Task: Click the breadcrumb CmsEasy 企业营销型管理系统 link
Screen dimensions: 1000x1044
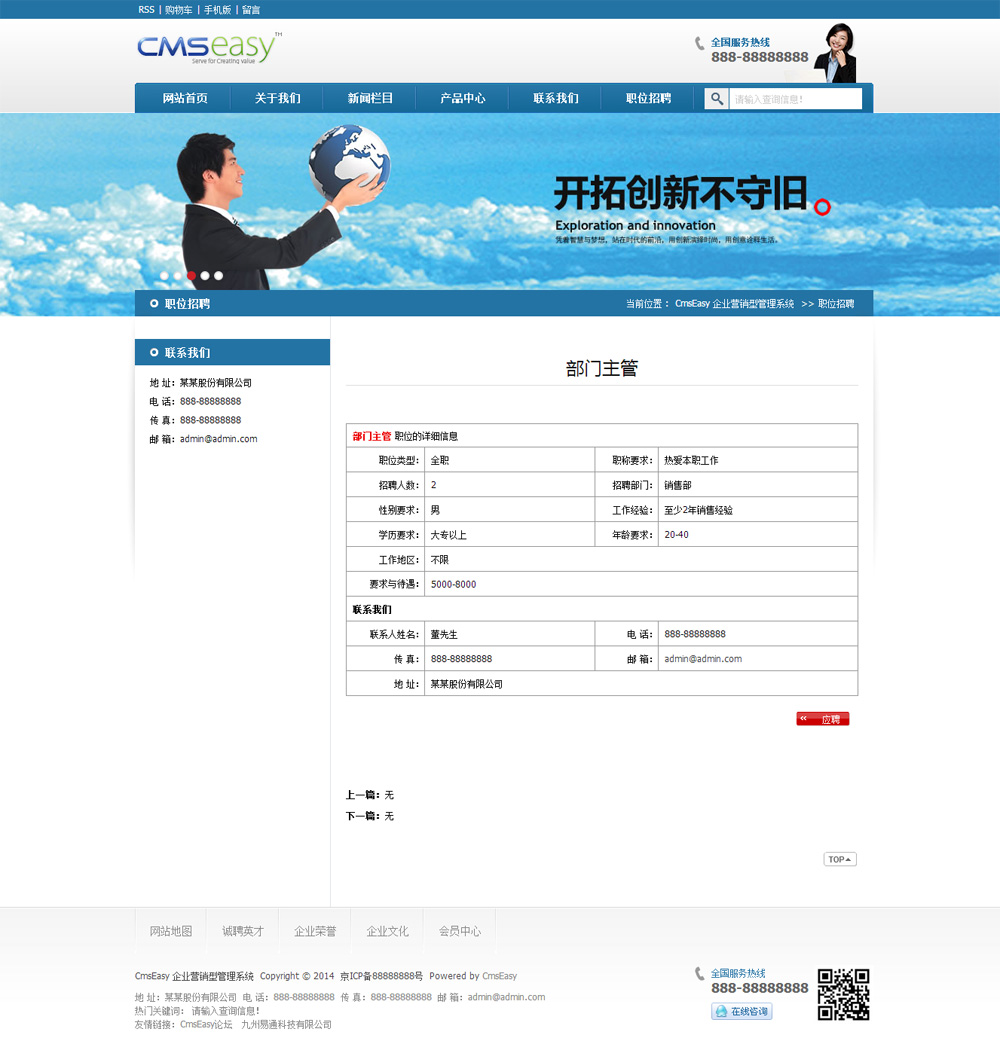Action: tap(734, 304)
